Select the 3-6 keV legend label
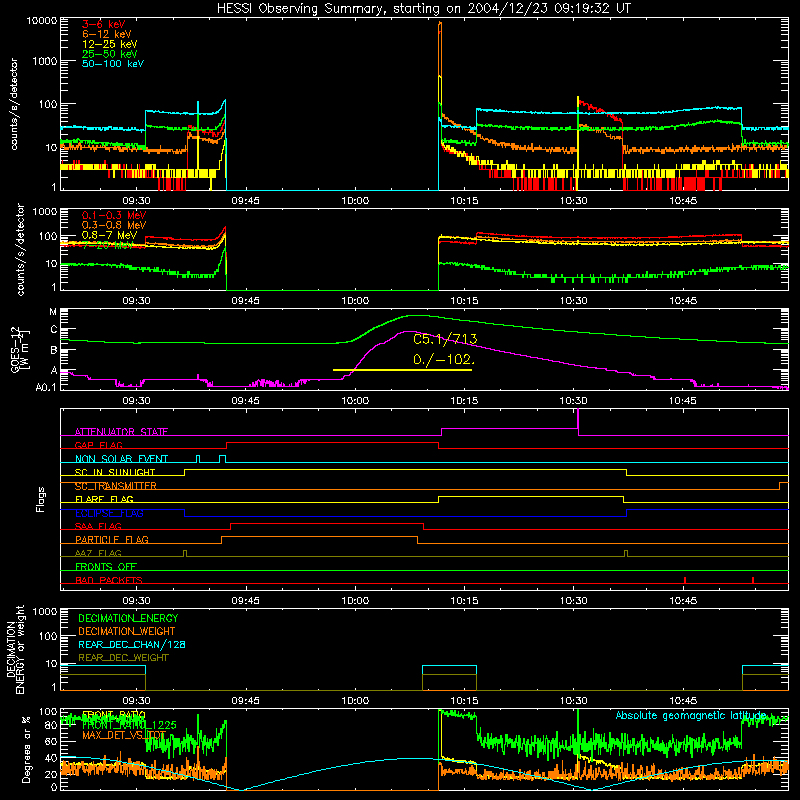The width and height of the screenshot is (800, 800). (x=104, y=24)
